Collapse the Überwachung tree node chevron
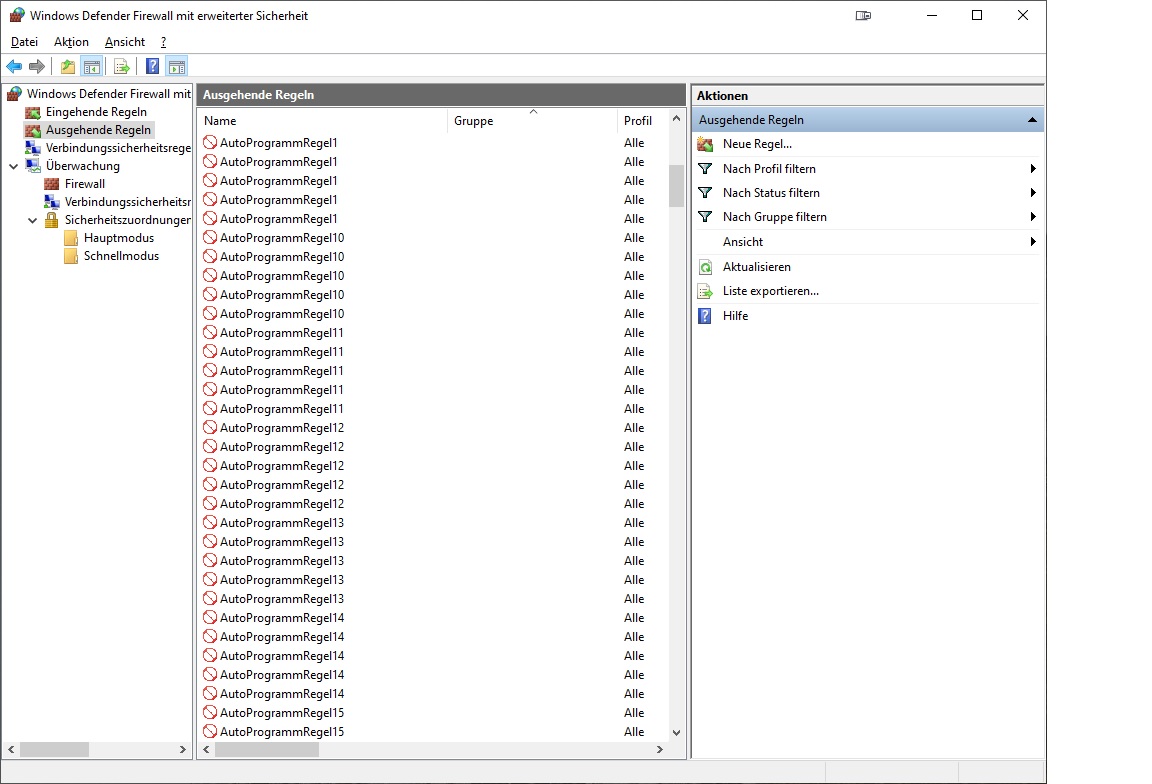This screenshot has height=784, width=1152. (x=13, y=166)
